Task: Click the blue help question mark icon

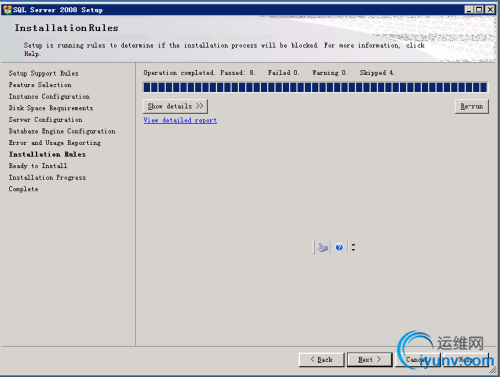Action: pos(339,247)
